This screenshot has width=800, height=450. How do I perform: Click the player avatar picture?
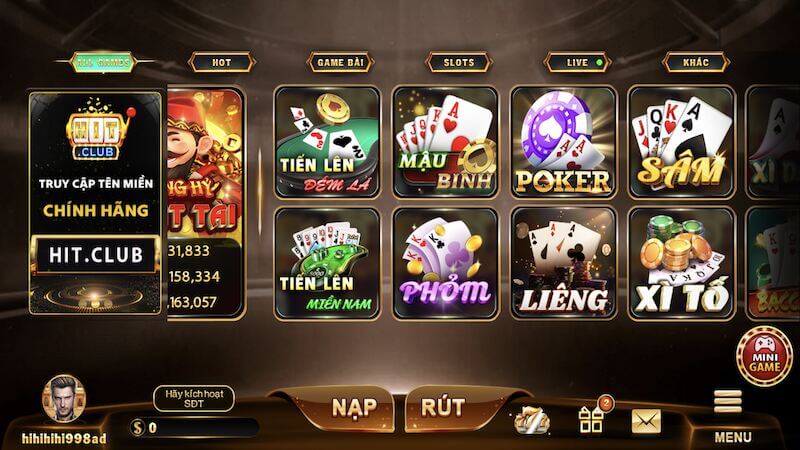[x=64, y=399]
